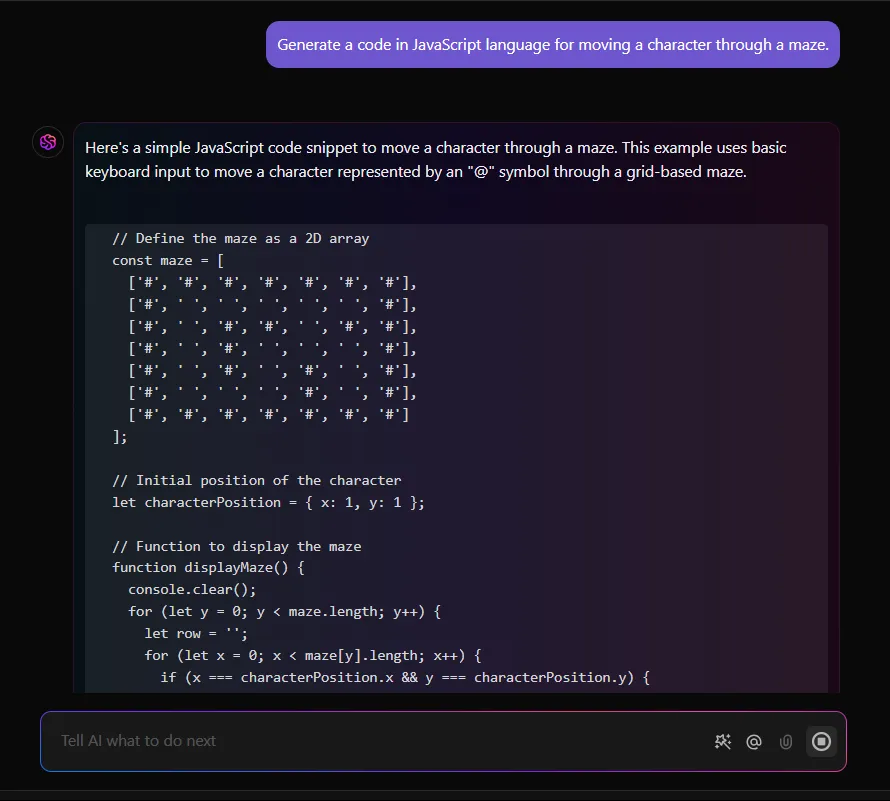Screen dimensions: 890x801
Task: Click the 'console.clear();' code line
Action: click(192, 590)
